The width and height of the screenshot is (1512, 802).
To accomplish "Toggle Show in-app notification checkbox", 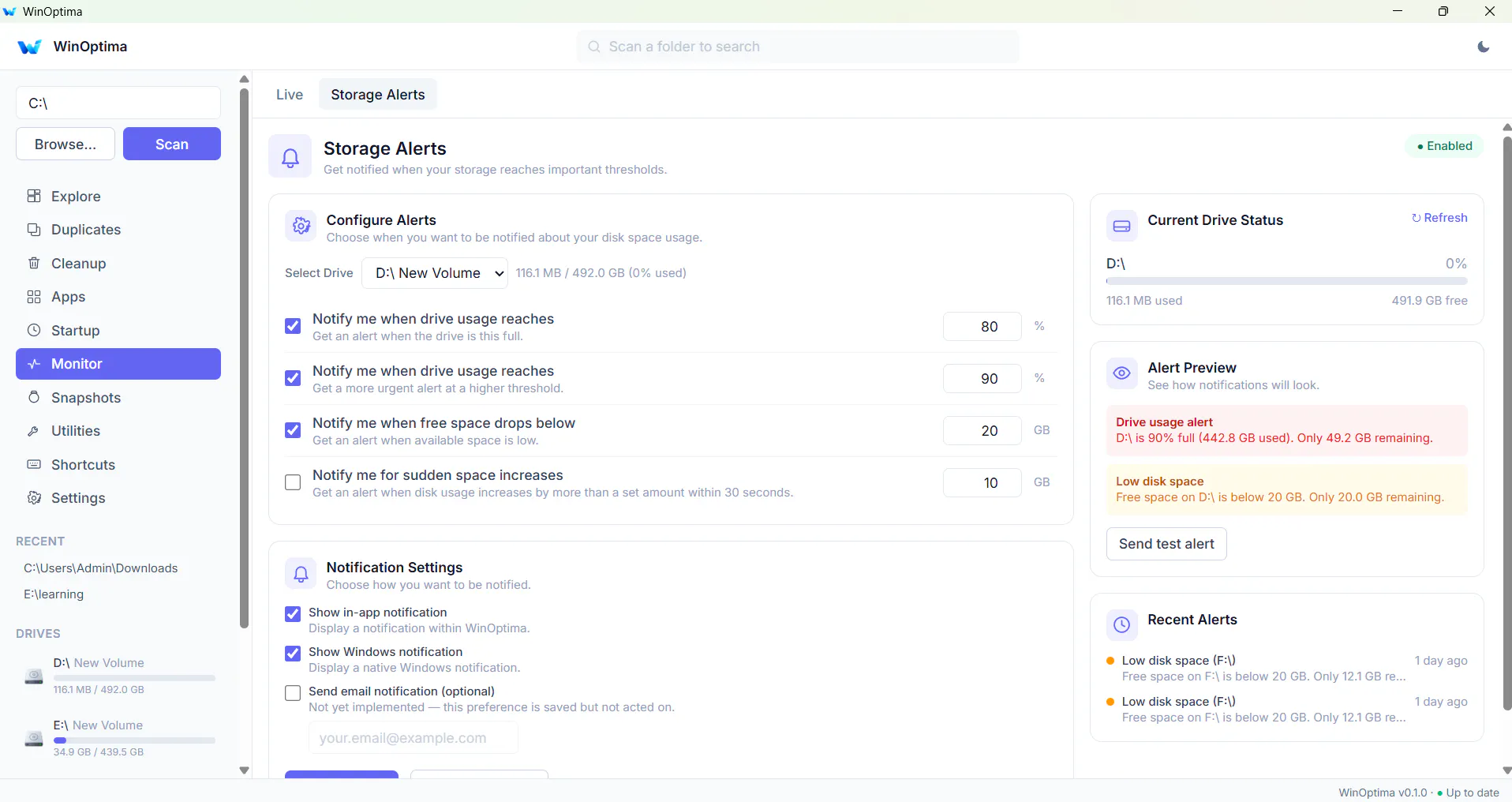I will [x=293, y=614].
